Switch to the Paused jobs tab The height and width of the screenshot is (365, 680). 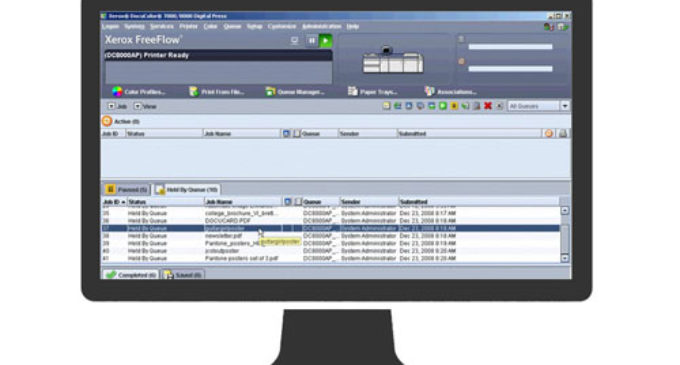coord(127,189)
